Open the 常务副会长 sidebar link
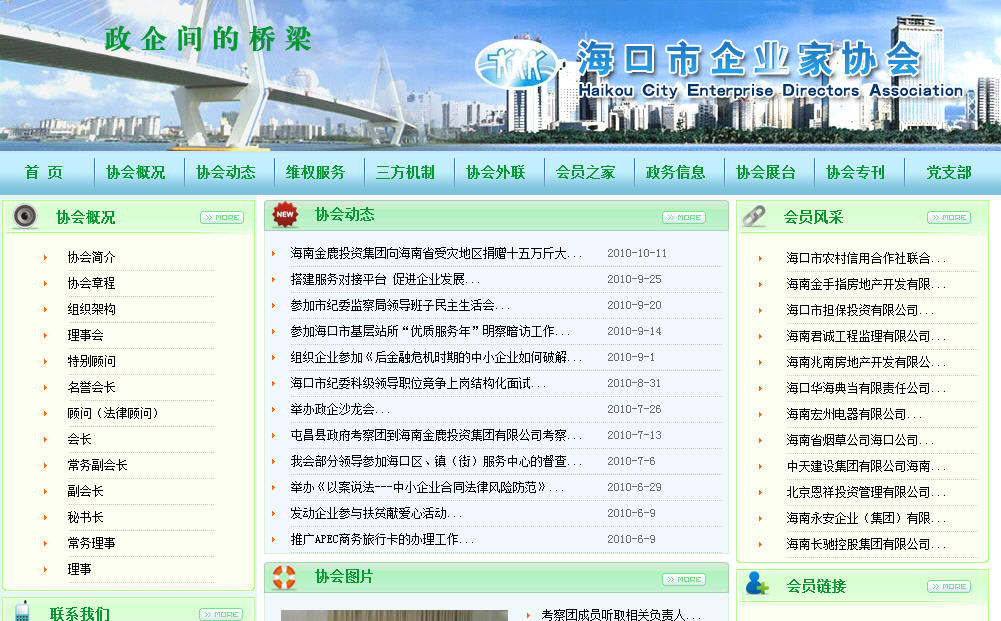The height and width of the screenshot is (621, 1001). coord(97,465)
